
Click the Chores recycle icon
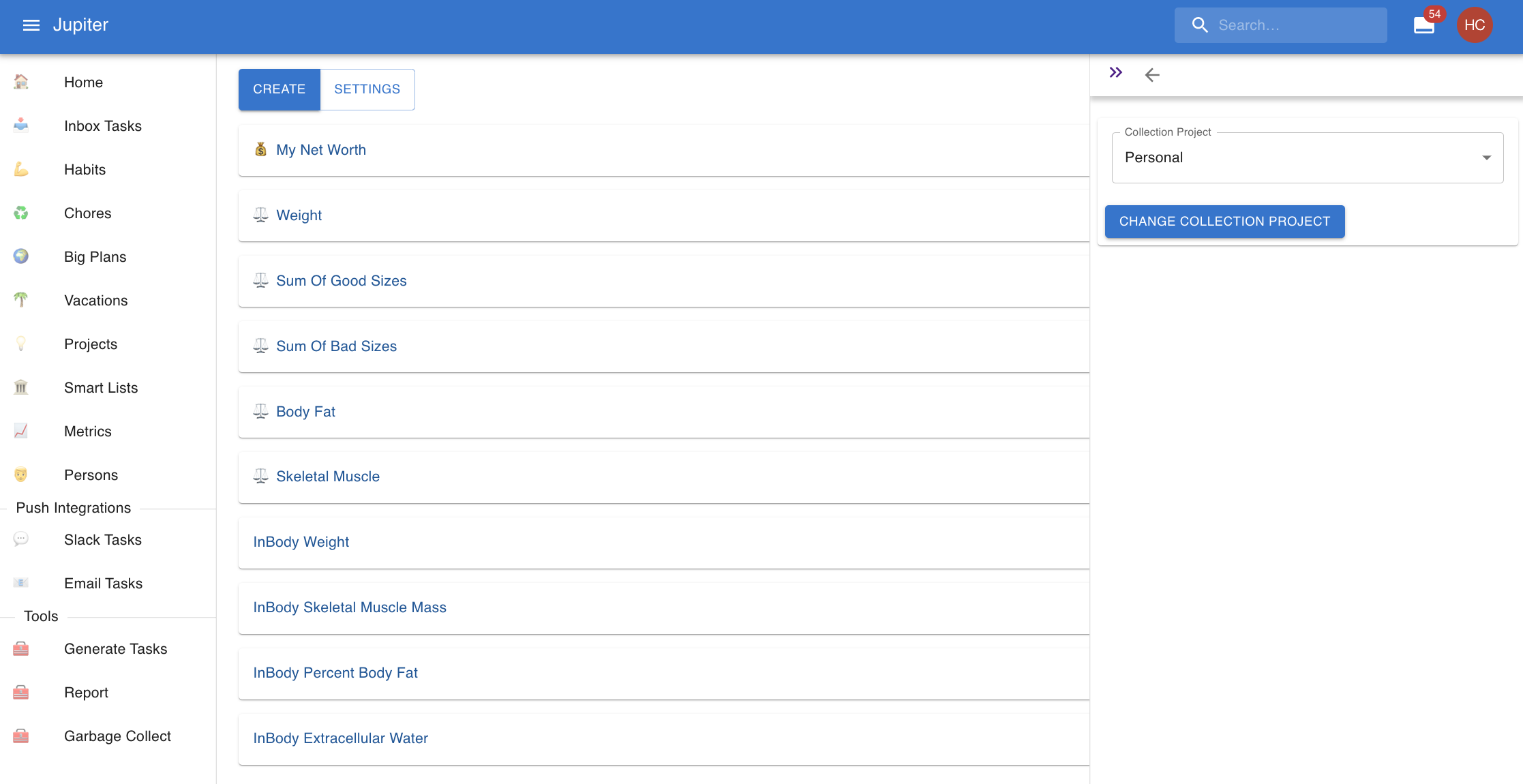[21, 213]
